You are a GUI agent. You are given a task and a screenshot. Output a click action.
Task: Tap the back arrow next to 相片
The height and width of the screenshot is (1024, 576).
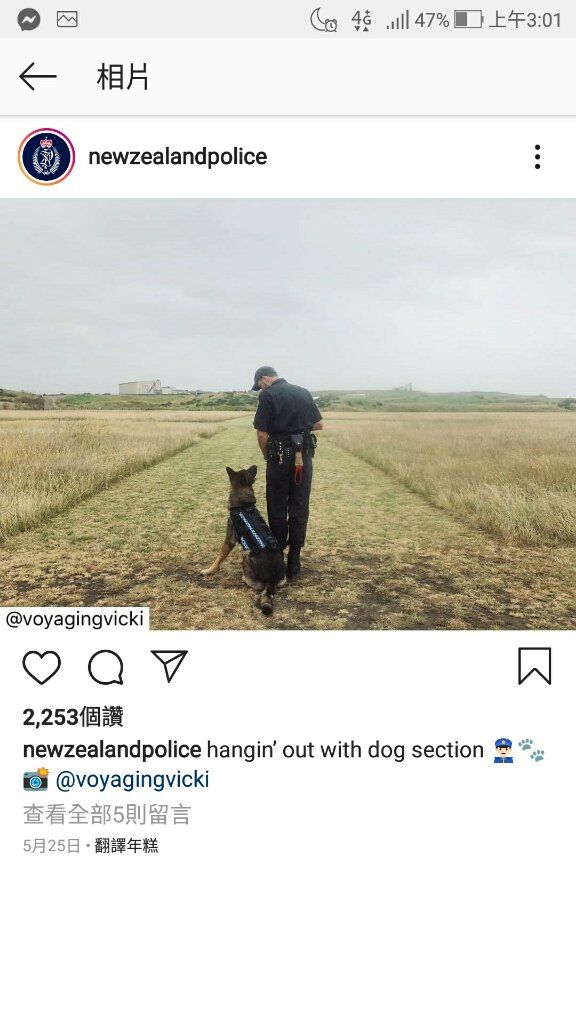tap(37, 77)
